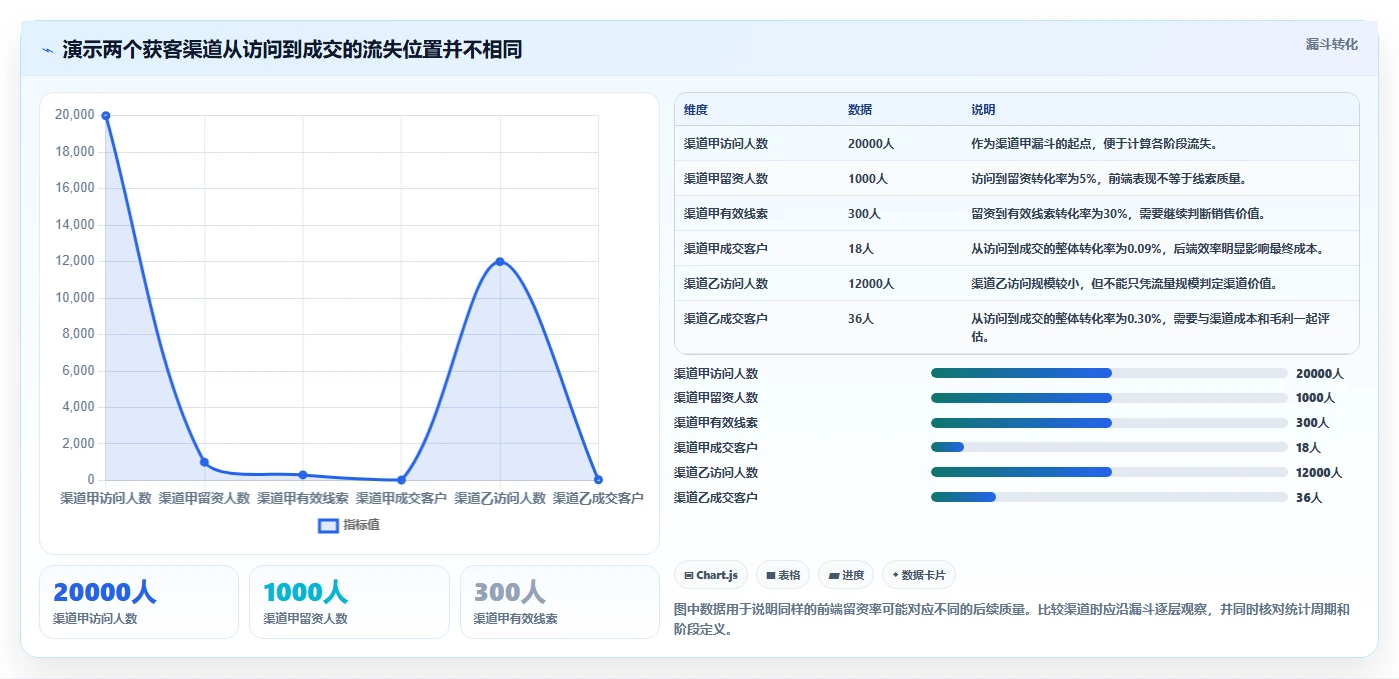Image resolution: width=1399 pixels, height=679 pixels.
Task: Click the 数据 column header
Action: click(860, 110)
